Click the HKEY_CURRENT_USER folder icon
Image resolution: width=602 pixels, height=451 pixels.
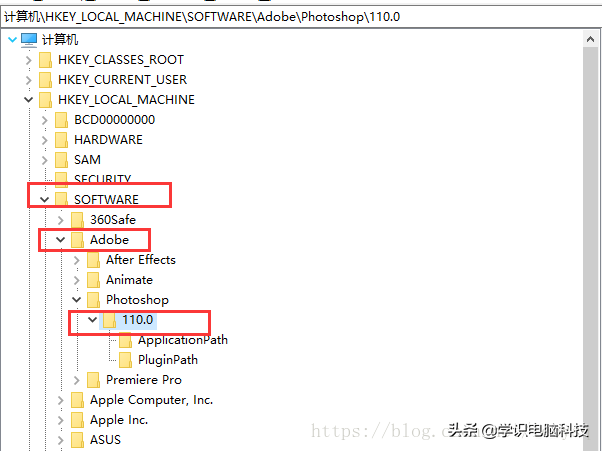46,80
